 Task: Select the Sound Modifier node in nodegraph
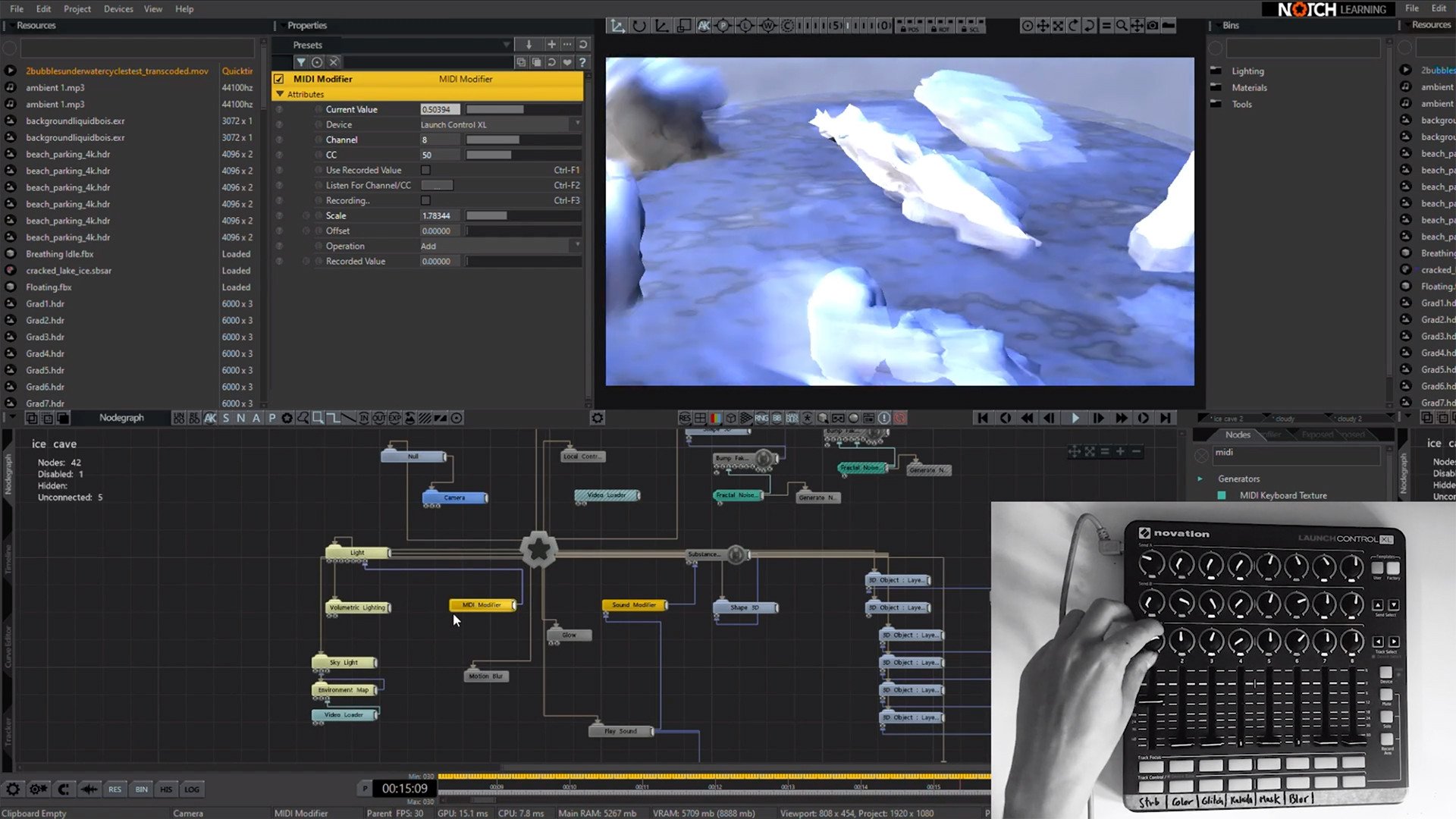pos(635,605)
